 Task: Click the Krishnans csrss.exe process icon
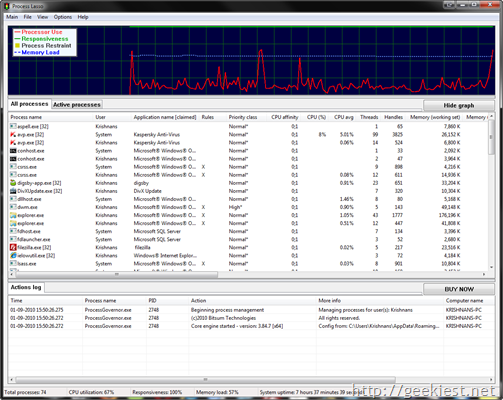(x=13, y=175)
